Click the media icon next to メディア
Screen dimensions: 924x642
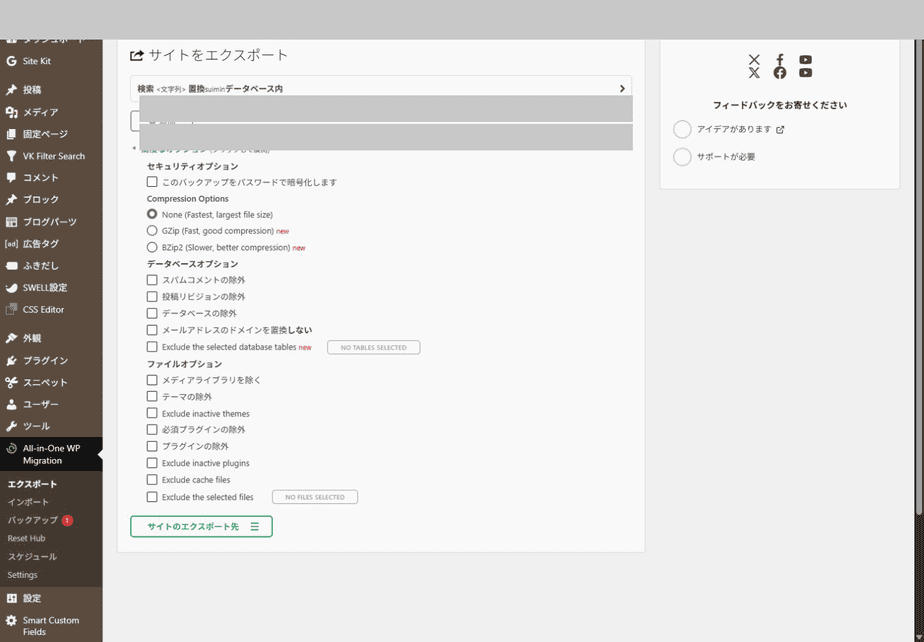coord(11,112)
